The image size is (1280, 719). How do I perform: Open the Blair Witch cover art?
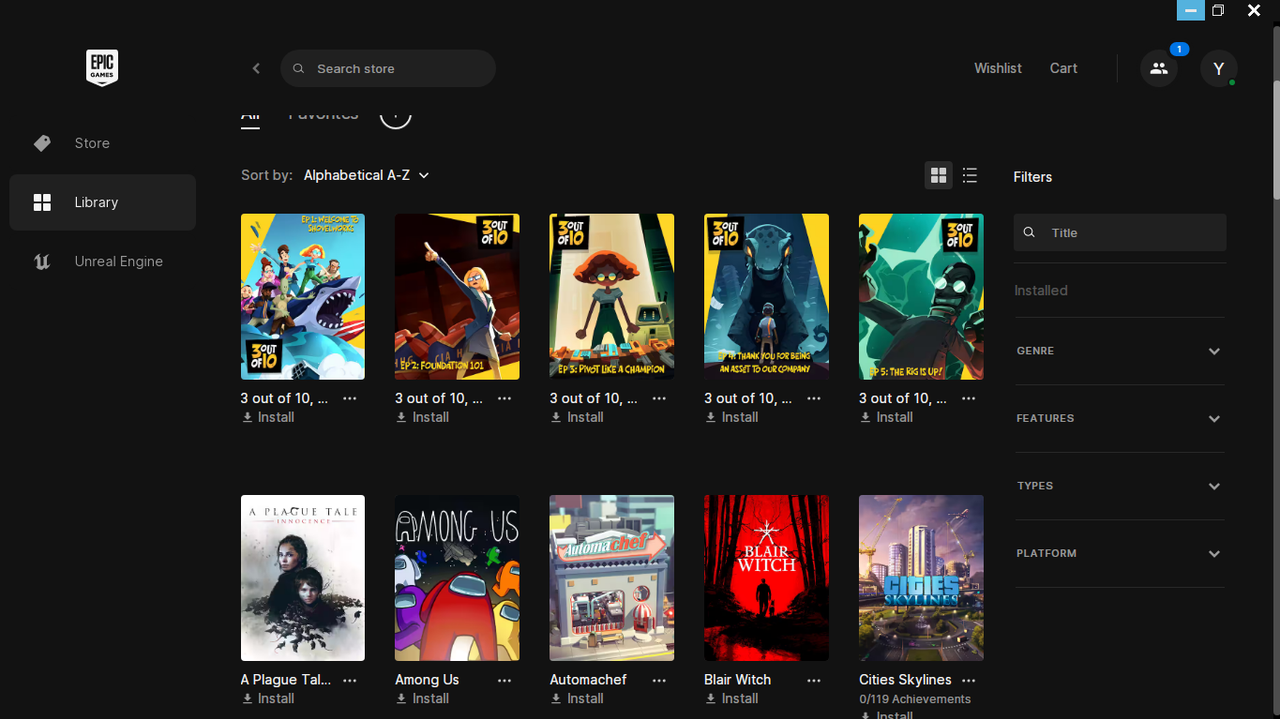tap(766, 578)
